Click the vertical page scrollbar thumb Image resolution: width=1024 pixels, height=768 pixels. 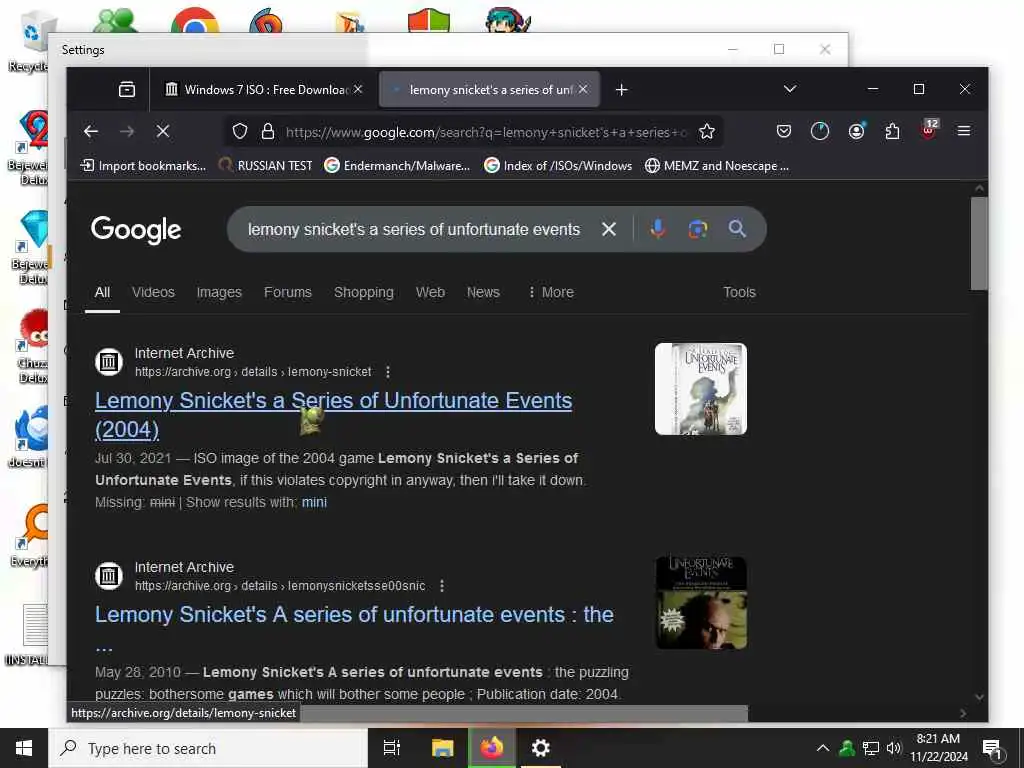pyautogui.click(x=978, y=243)
